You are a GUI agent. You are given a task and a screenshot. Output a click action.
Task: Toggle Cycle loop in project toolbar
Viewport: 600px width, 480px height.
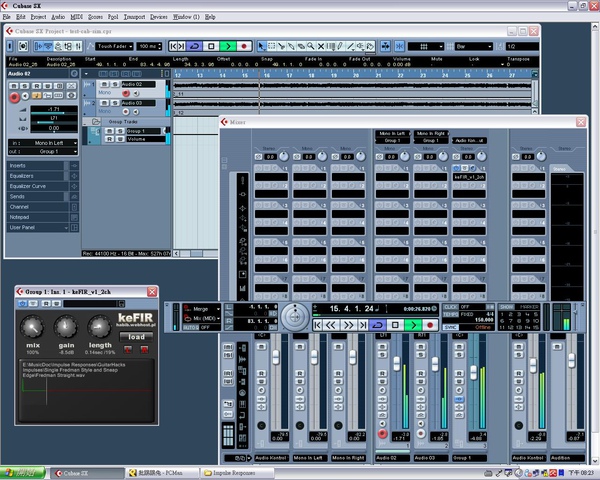pyautogui.click(x=194, y=46)
